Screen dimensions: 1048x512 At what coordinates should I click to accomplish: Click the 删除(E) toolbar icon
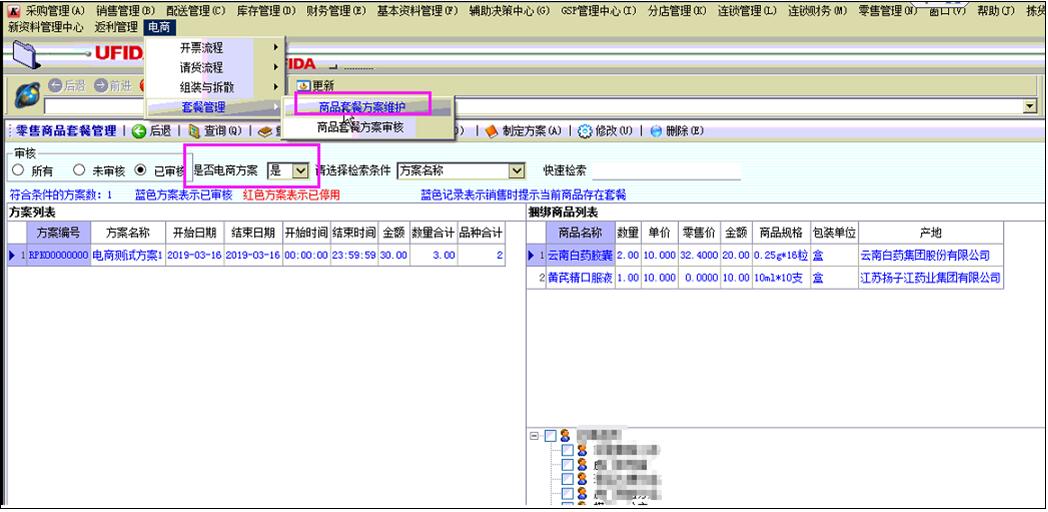(x=656, y=132)
